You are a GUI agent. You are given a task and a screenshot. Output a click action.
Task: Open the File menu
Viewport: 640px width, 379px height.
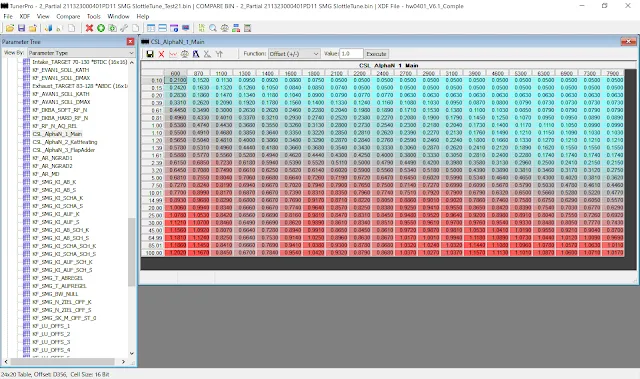pos(8,16)
